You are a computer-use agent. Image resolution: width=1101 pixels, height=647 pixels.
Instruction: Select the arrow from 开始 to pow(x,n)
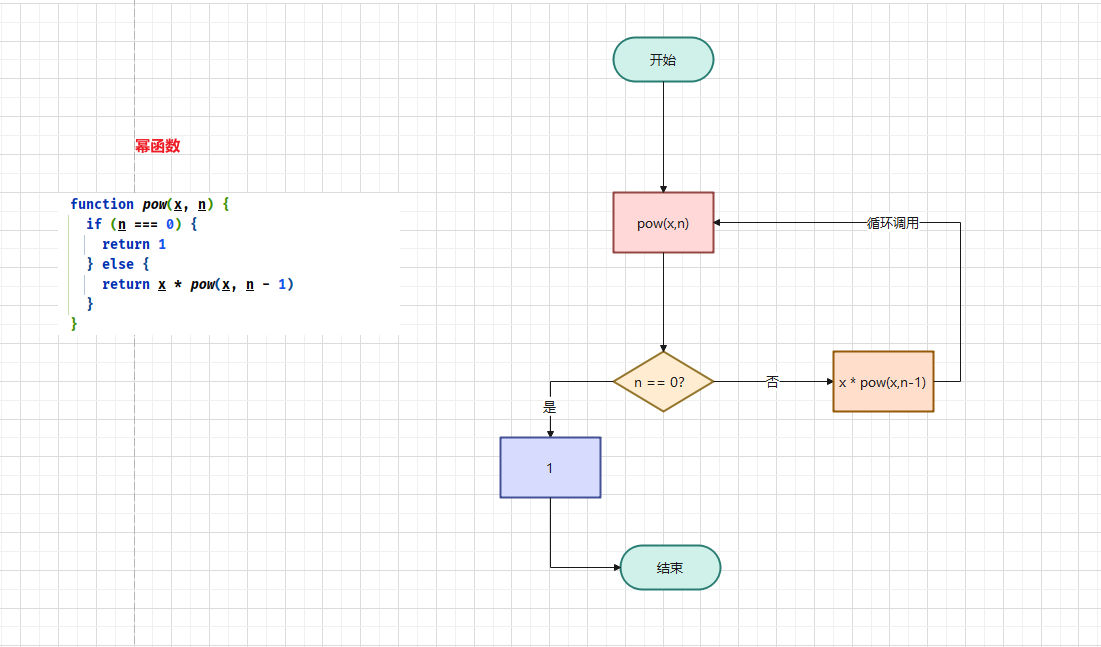663,135
